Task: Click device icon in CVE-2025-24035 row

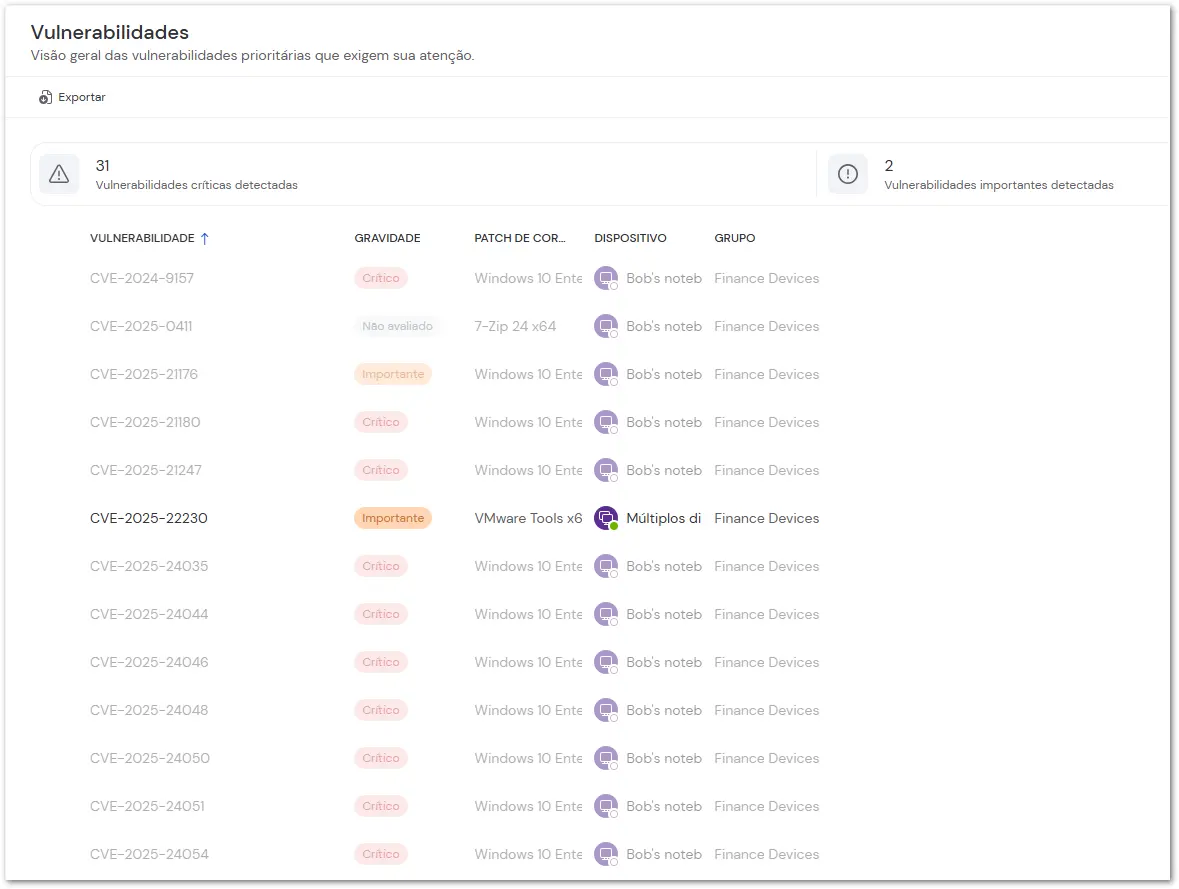Action: pos(606,566)
